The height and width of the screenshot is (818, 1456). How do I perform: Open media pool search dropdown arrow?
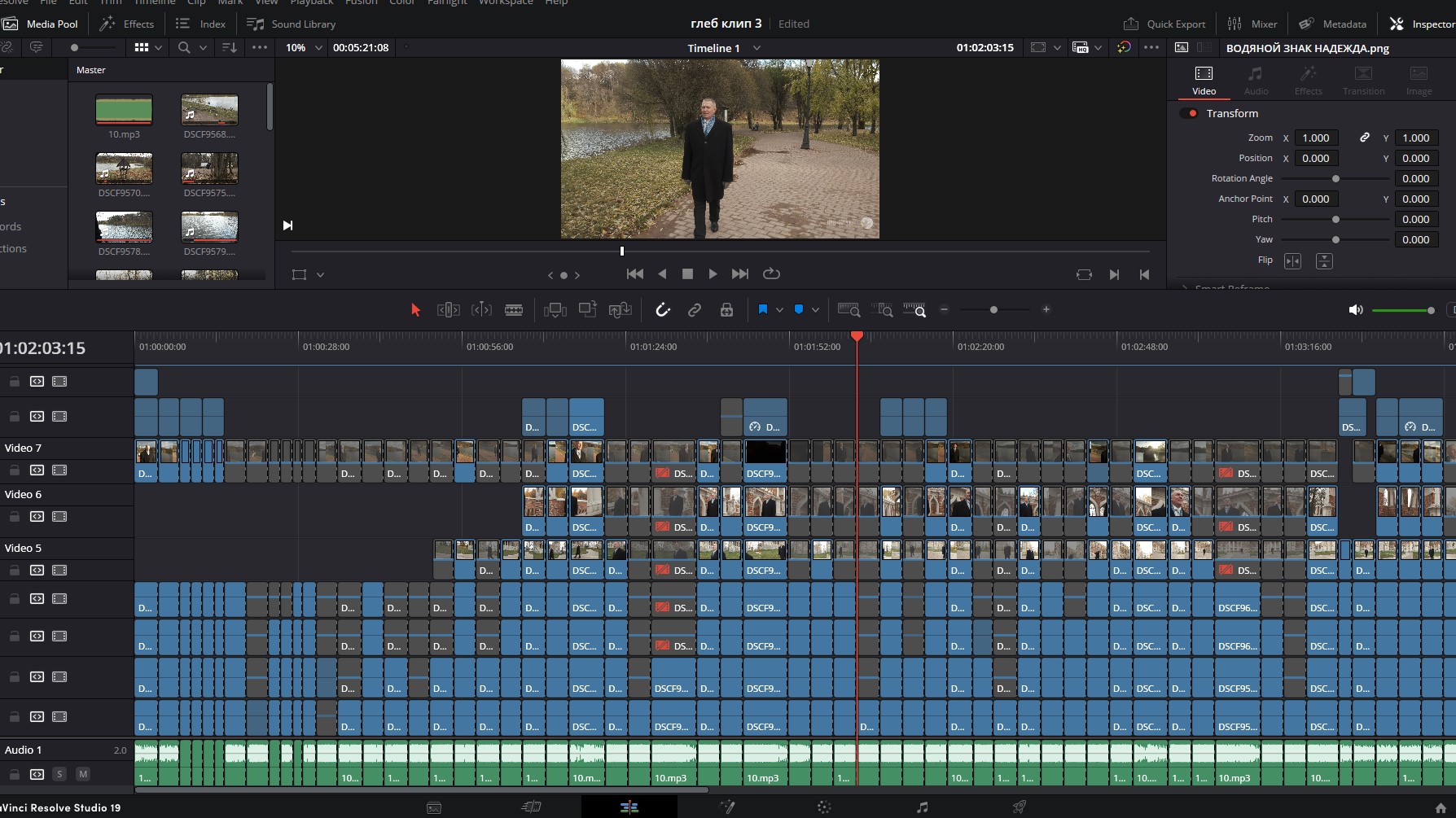(x=203, y=47)
